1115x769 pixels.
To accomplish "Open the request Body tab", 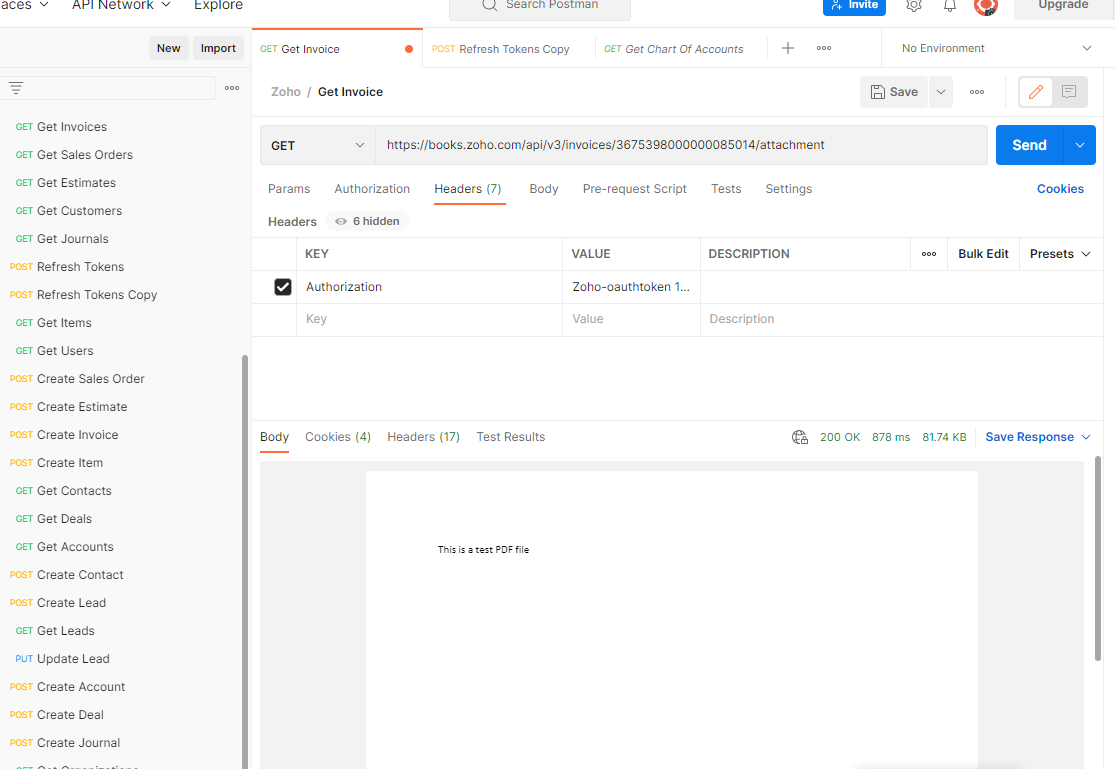I will [x=544, y=189].
